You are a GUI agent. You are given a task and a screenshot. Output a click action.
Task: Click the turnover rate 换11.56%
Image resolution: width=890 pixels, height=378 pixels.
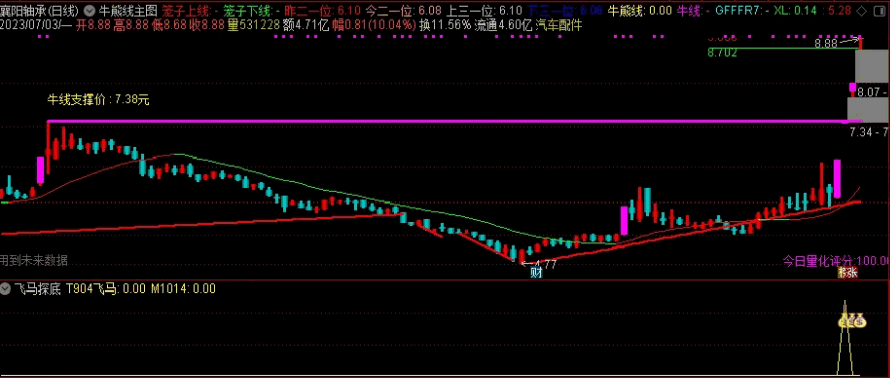(x=445, y=24)
